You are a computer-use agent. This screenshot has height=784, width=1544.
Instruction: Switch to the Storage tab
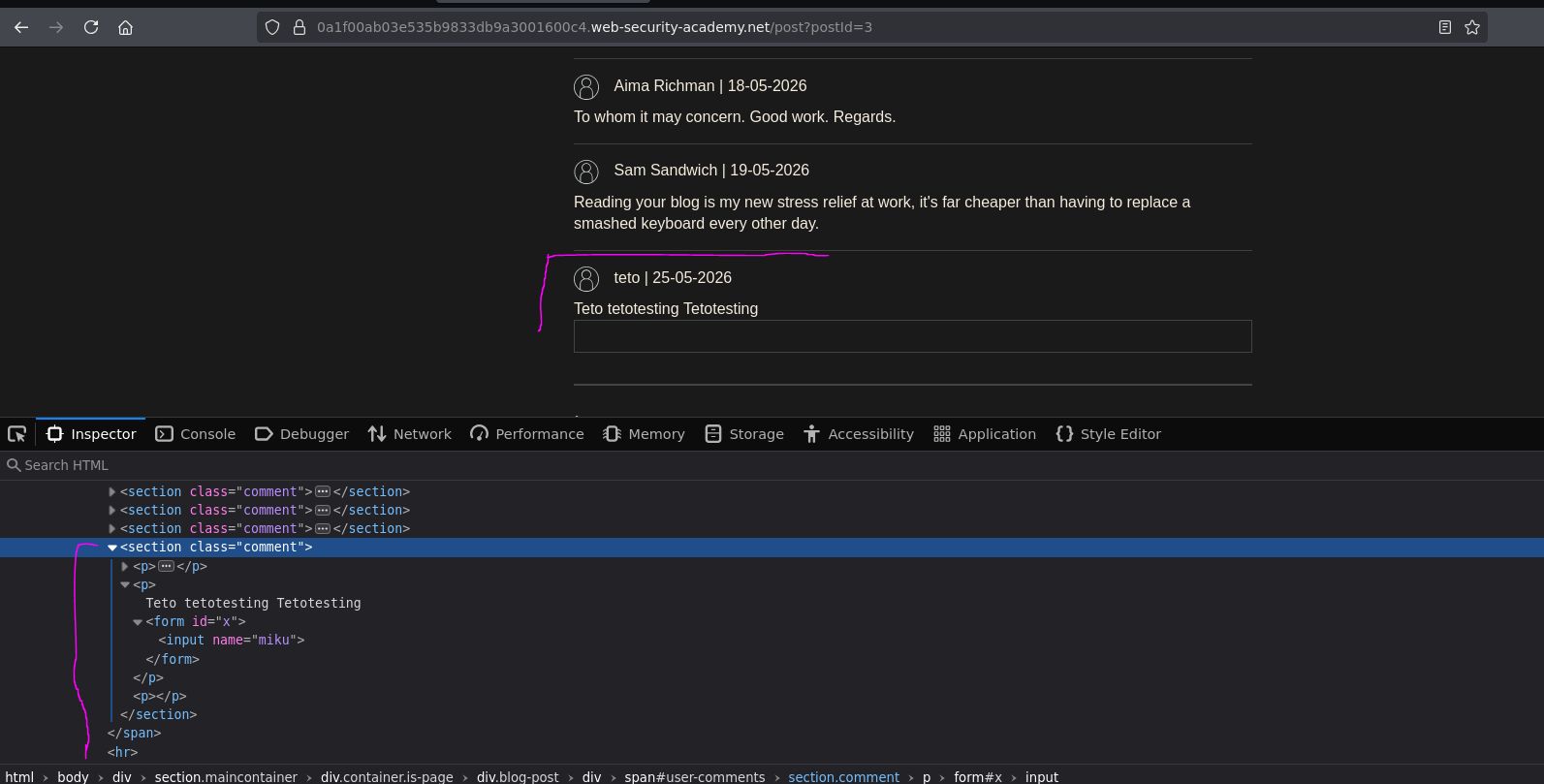pyautogui.click(x=744, y=434)
